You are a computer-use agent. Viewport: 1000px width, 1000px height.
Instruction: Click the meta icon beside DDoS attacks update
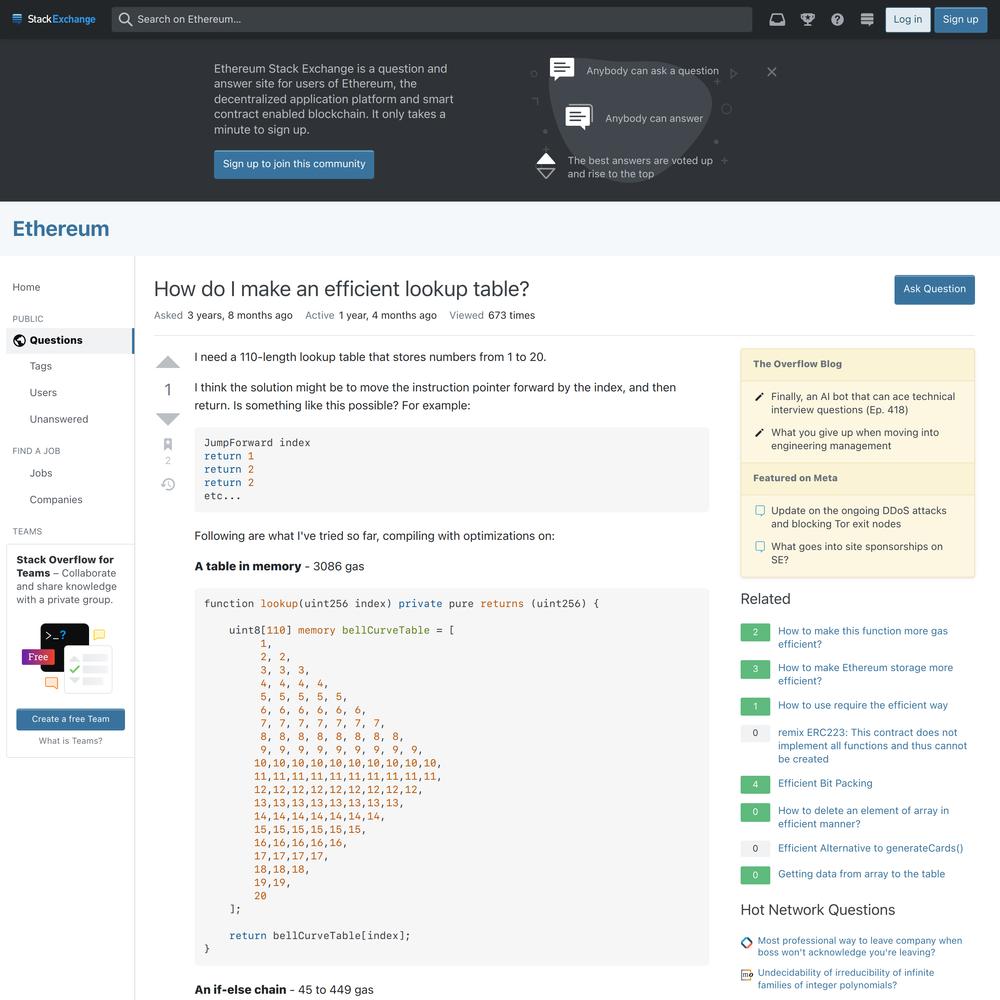(760, 510)
